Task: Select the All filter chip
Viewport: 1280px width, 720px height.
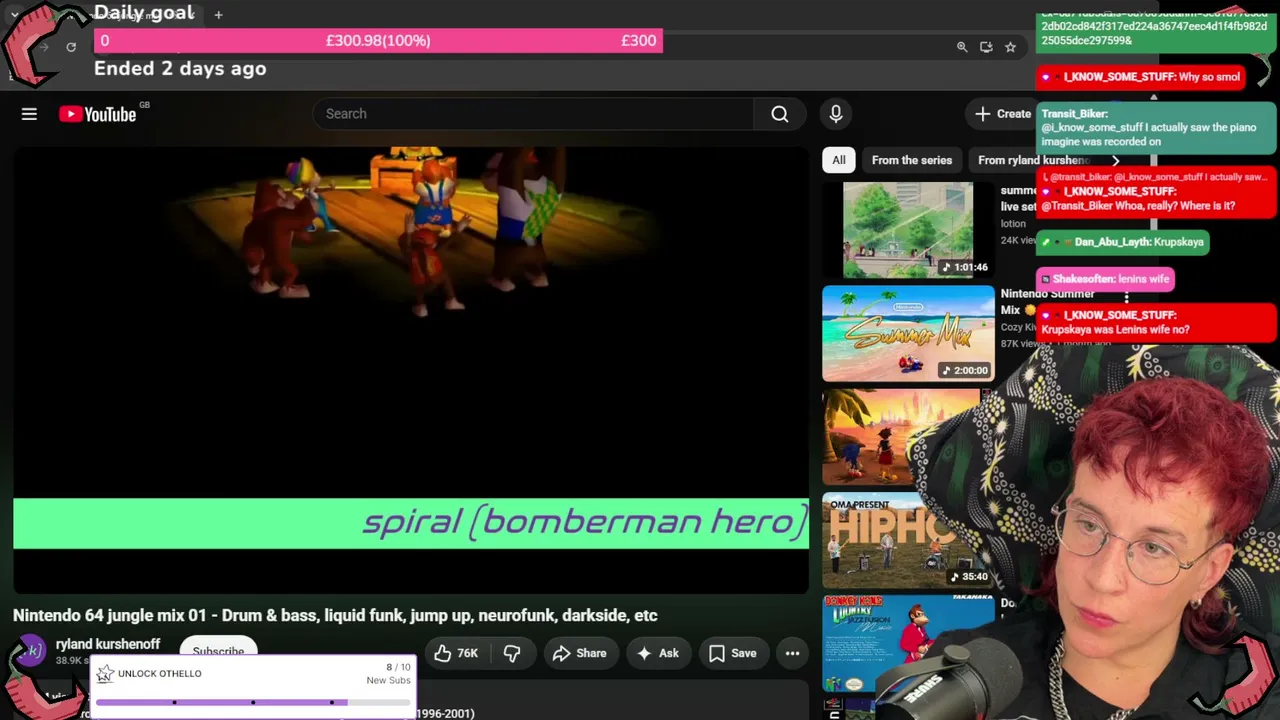Action: 839,160
